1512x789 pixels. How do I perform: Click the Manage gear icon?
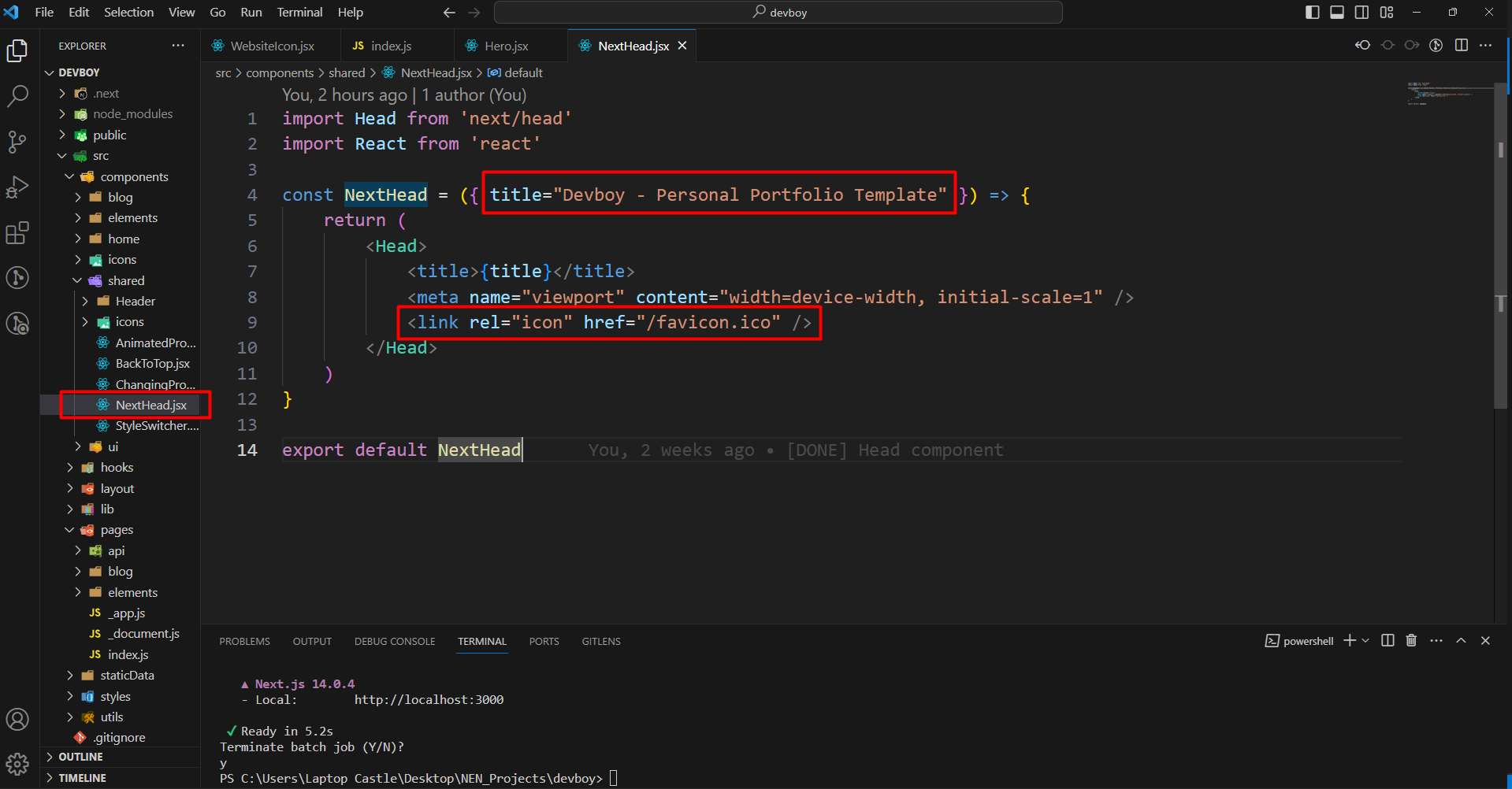point(17,764)
